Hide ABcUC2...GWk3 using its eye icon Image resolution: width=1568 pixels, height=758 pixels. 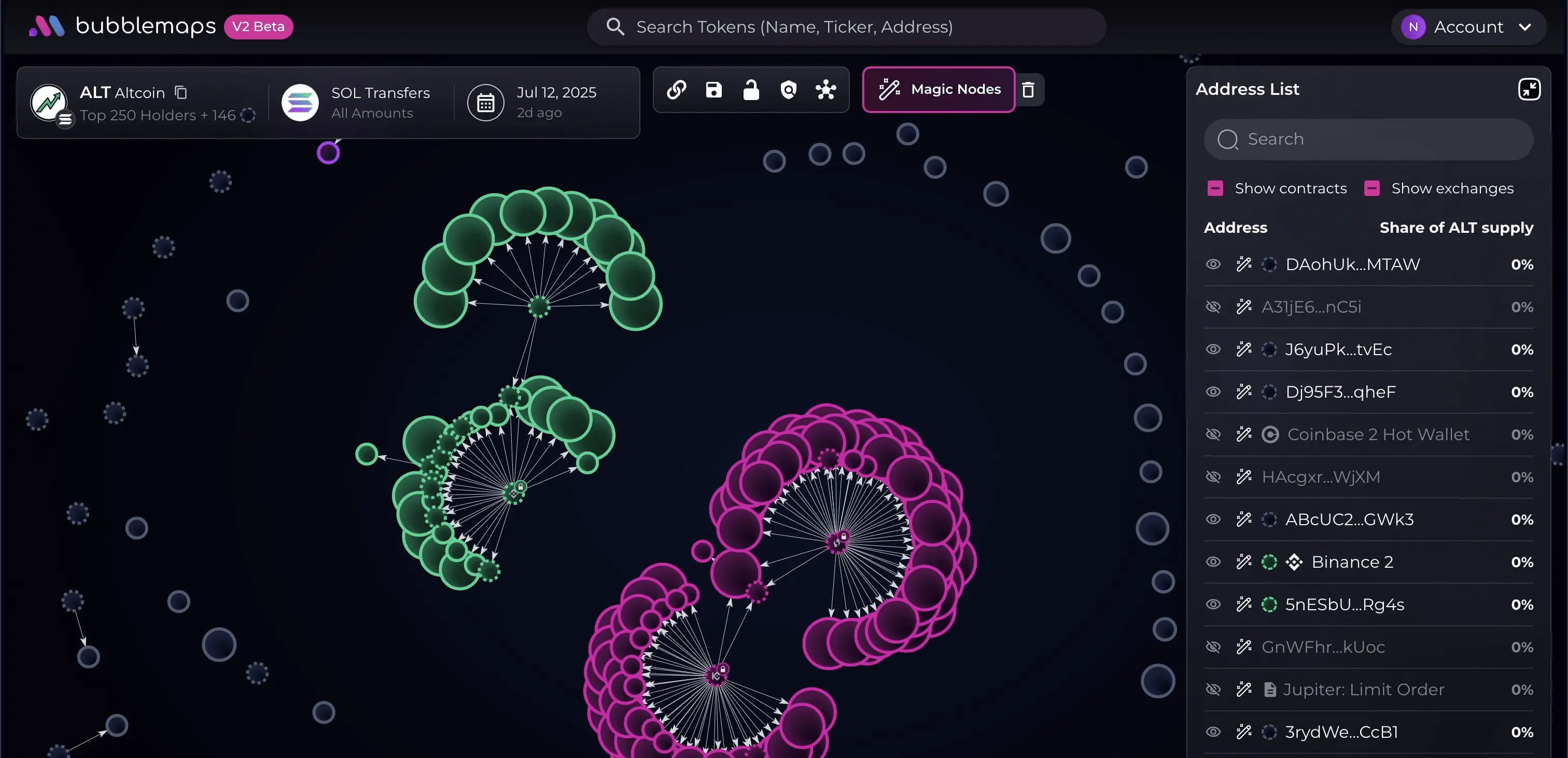click(x=1213, y=520)
